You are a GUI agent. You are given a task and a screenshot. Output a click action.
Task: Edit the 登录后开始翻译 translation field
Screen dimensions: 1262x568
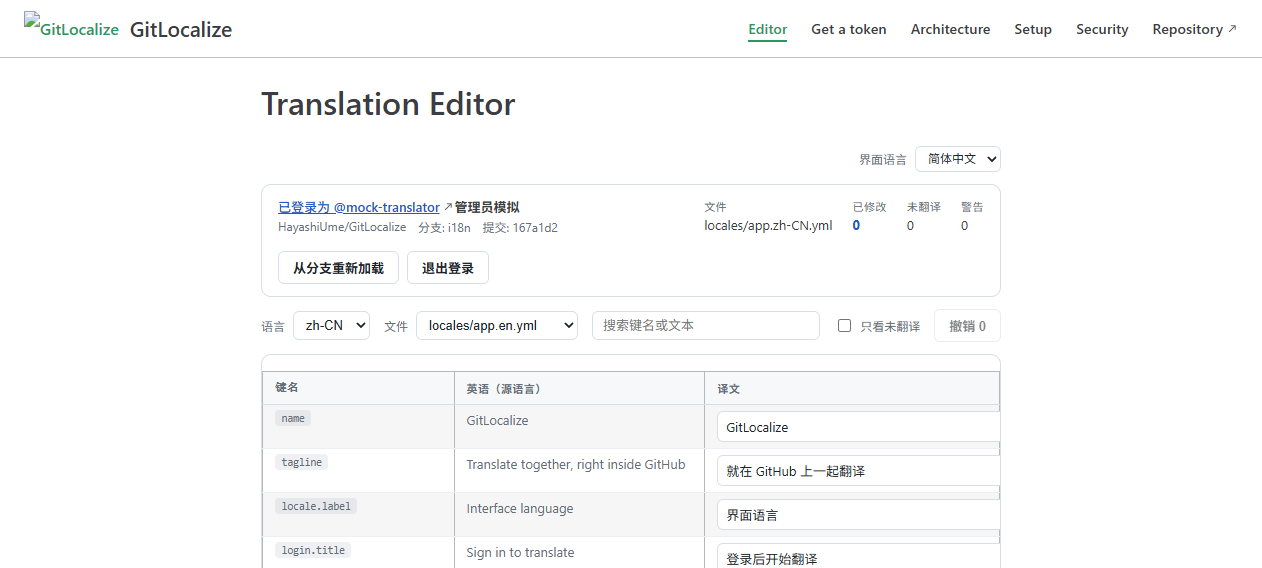(859, 556)
